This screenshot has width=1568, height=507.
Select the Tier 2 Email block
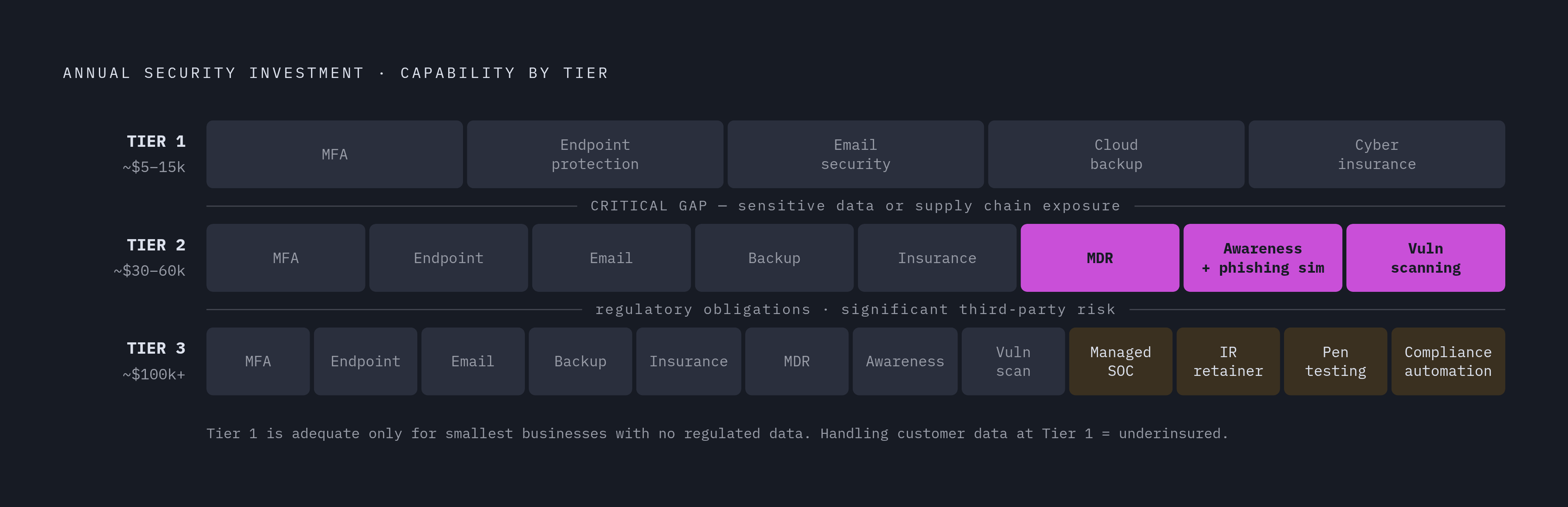click(611, 258)
